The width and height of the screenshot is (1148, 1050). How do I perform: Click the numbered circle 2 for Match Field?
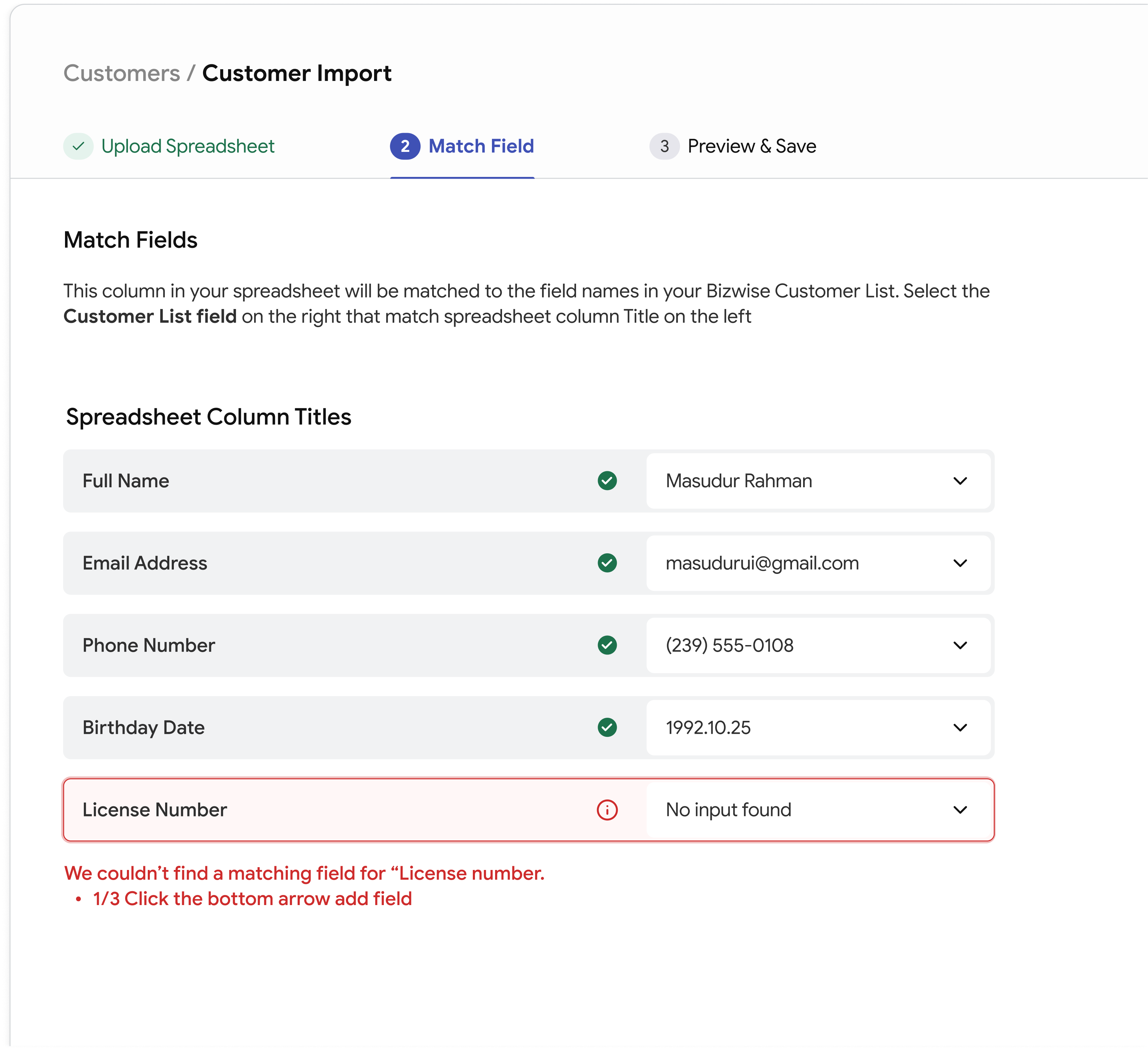tap(405, 146)
